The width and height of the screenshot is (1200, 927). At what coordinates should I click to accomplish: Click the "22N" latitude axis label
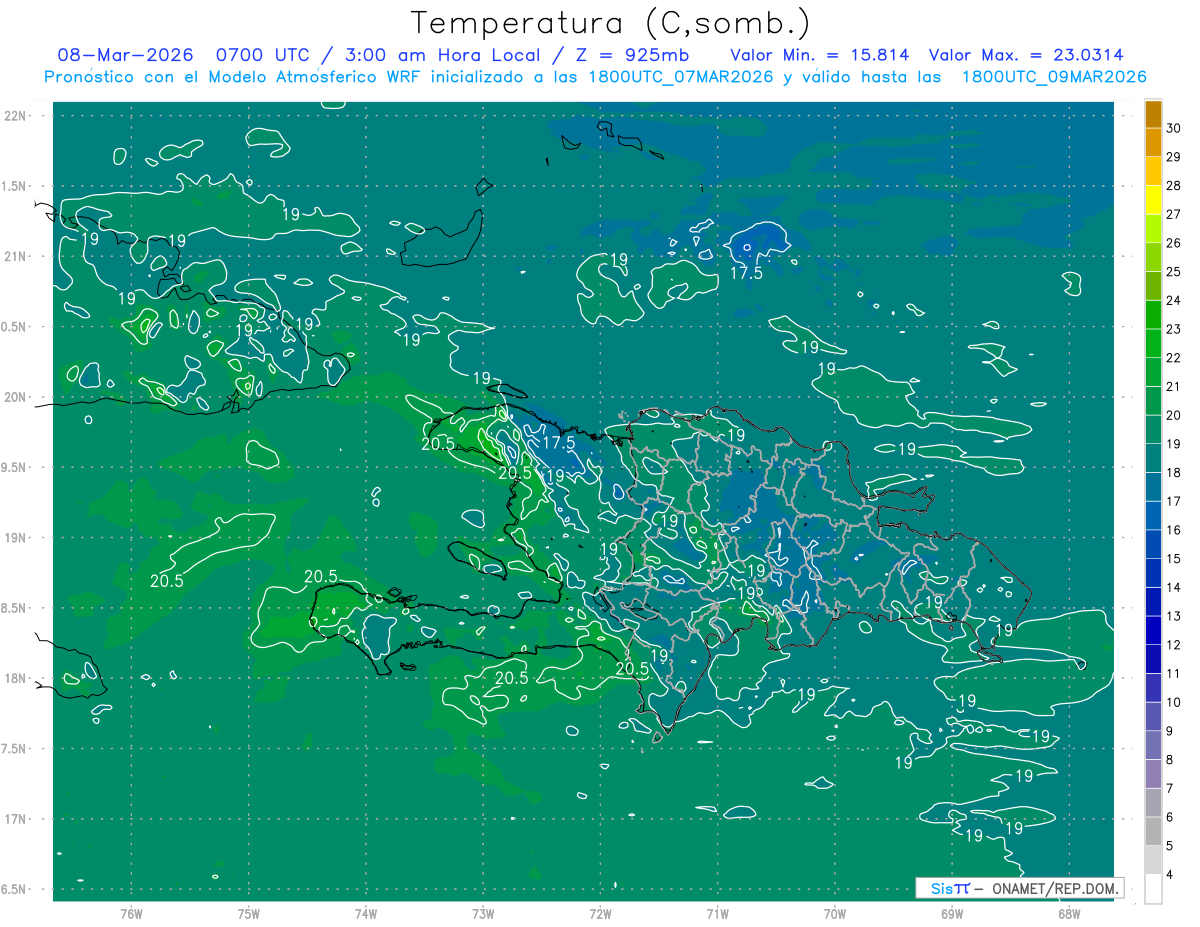click(14, 115)
